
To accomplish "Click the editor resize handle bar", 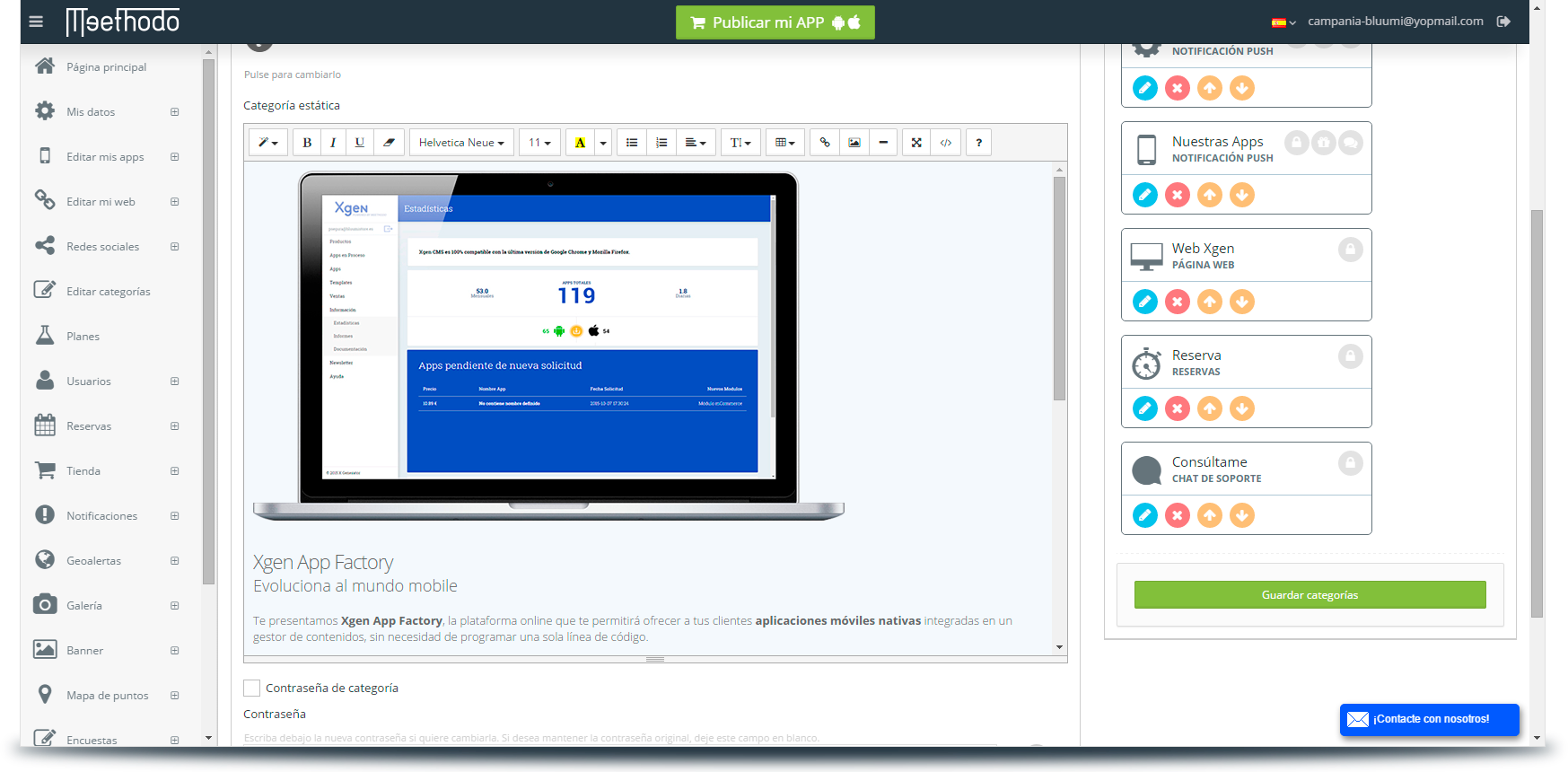I will (x=655, y=659).
